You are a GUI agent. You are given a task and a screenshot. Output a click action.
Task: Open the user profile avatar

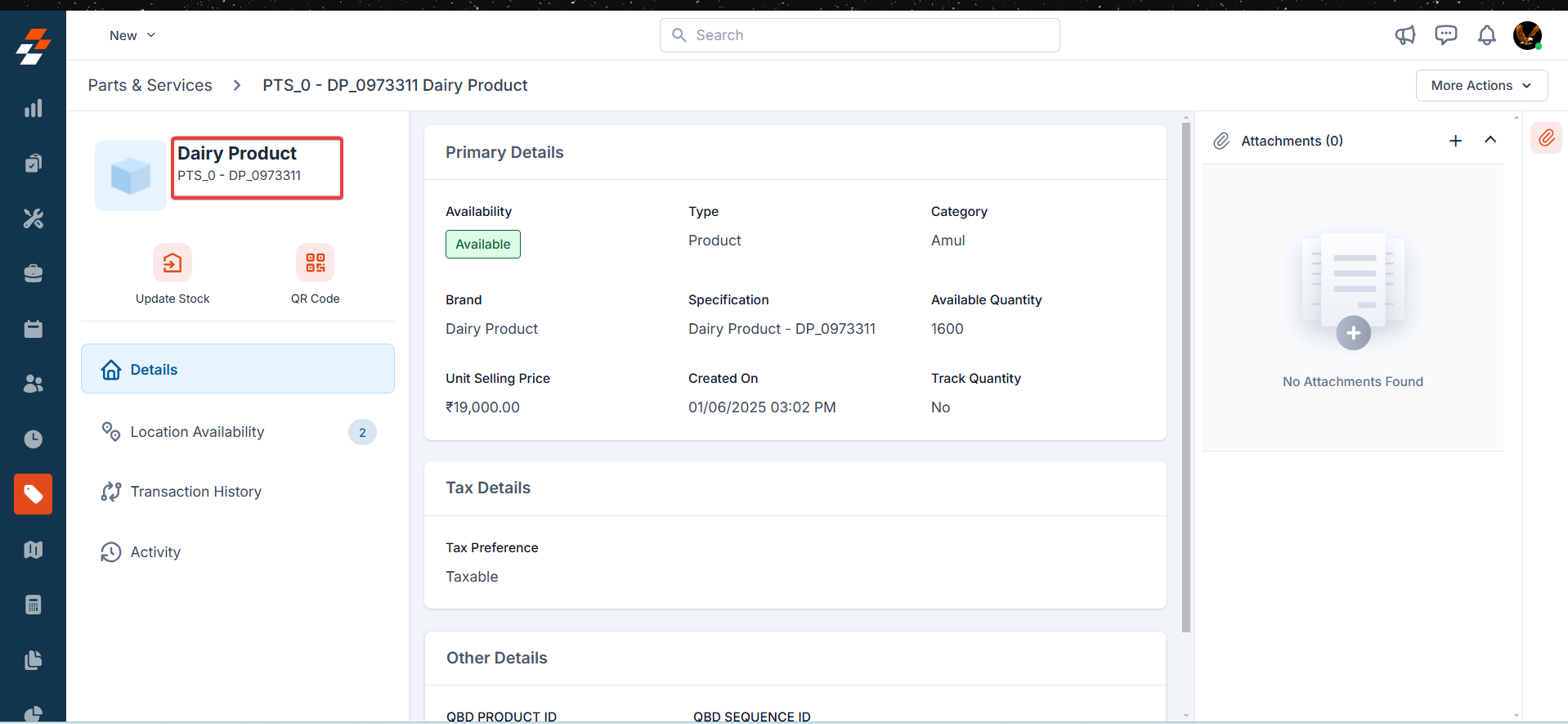[x=1526, y=35]
